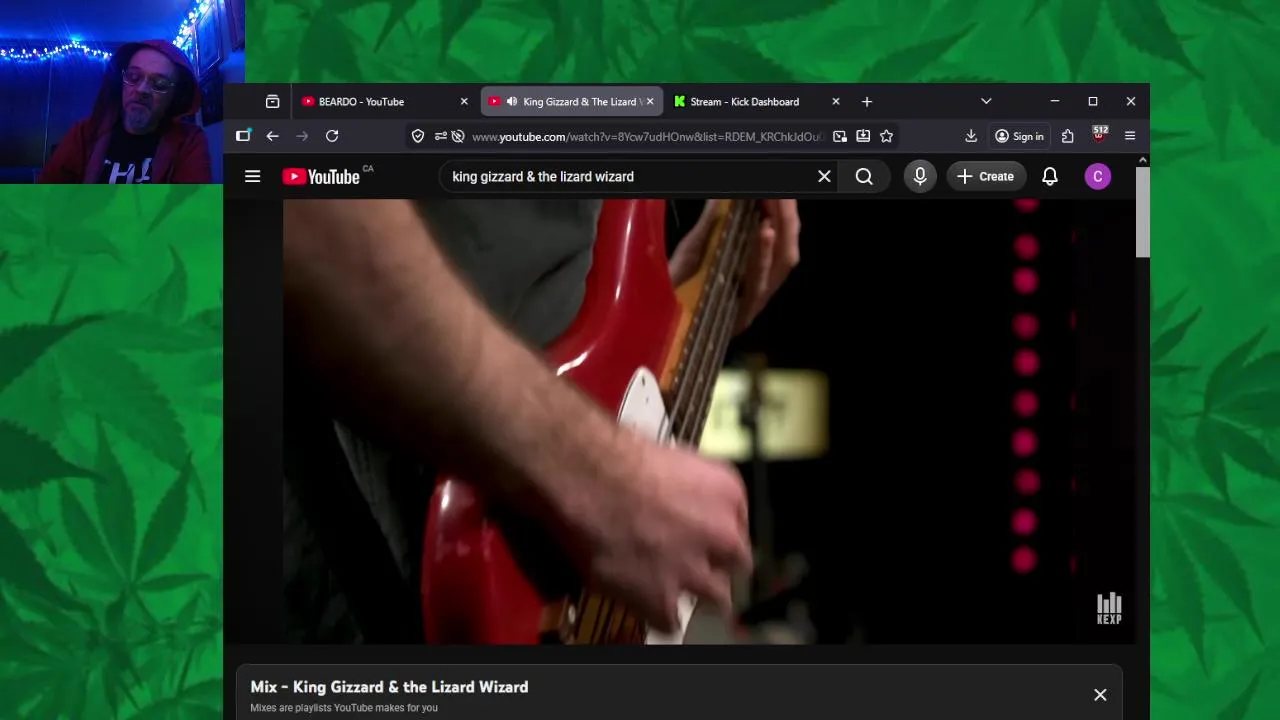Viewport: 1280px width, 720px height.
Task: Close the King Gizzard tab
Action: point(650,101)
